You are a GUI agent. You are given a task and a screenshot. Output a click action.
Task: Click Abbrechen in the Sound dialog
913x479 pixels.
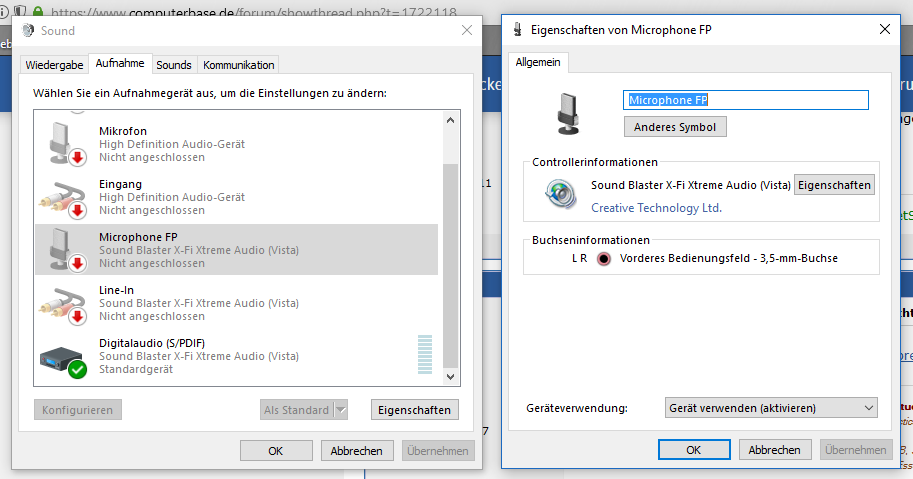coord(356,450)
